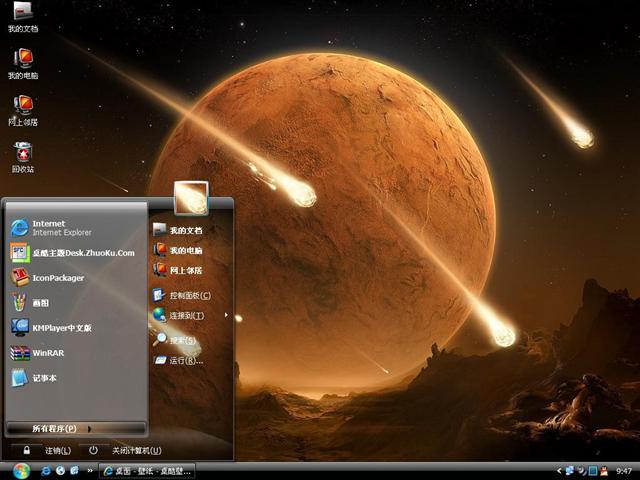Expand the 连接到(T) submenu
Screen dimensions: 640x480
point(191,316)
